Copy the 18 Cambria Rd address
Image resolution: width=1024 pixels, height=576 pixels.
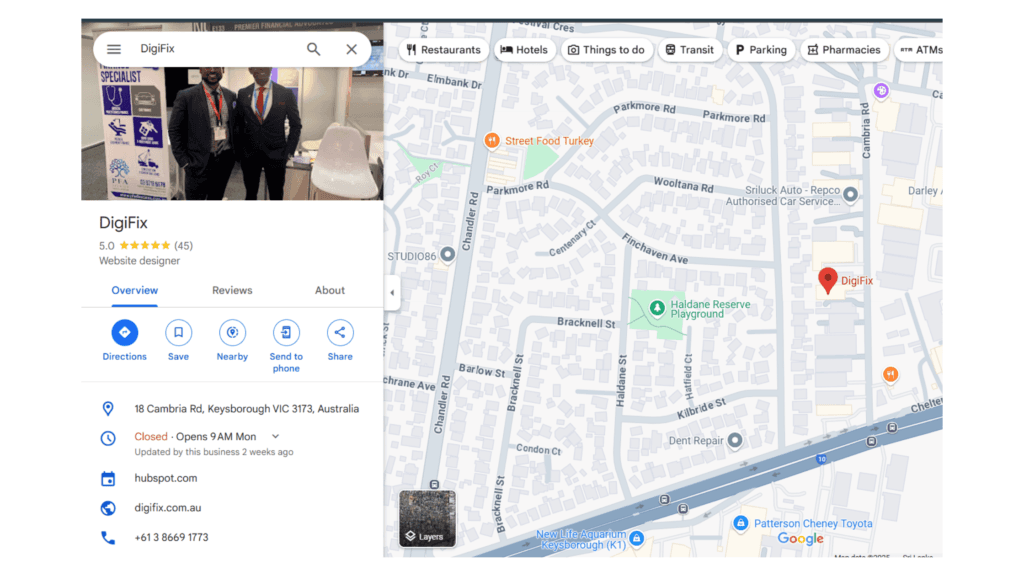(246, 409)
